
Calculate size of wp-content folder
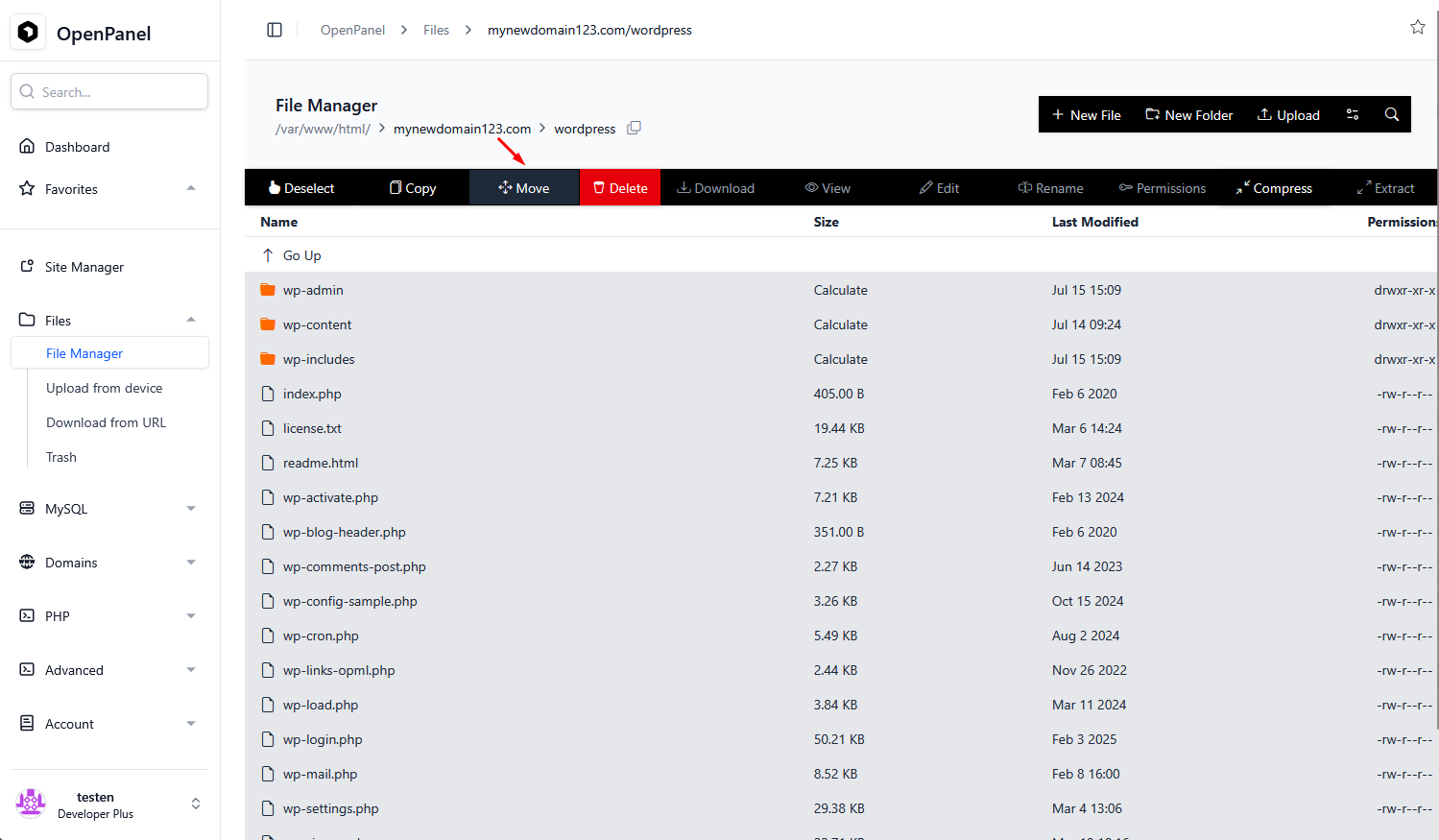pos(840,324)
